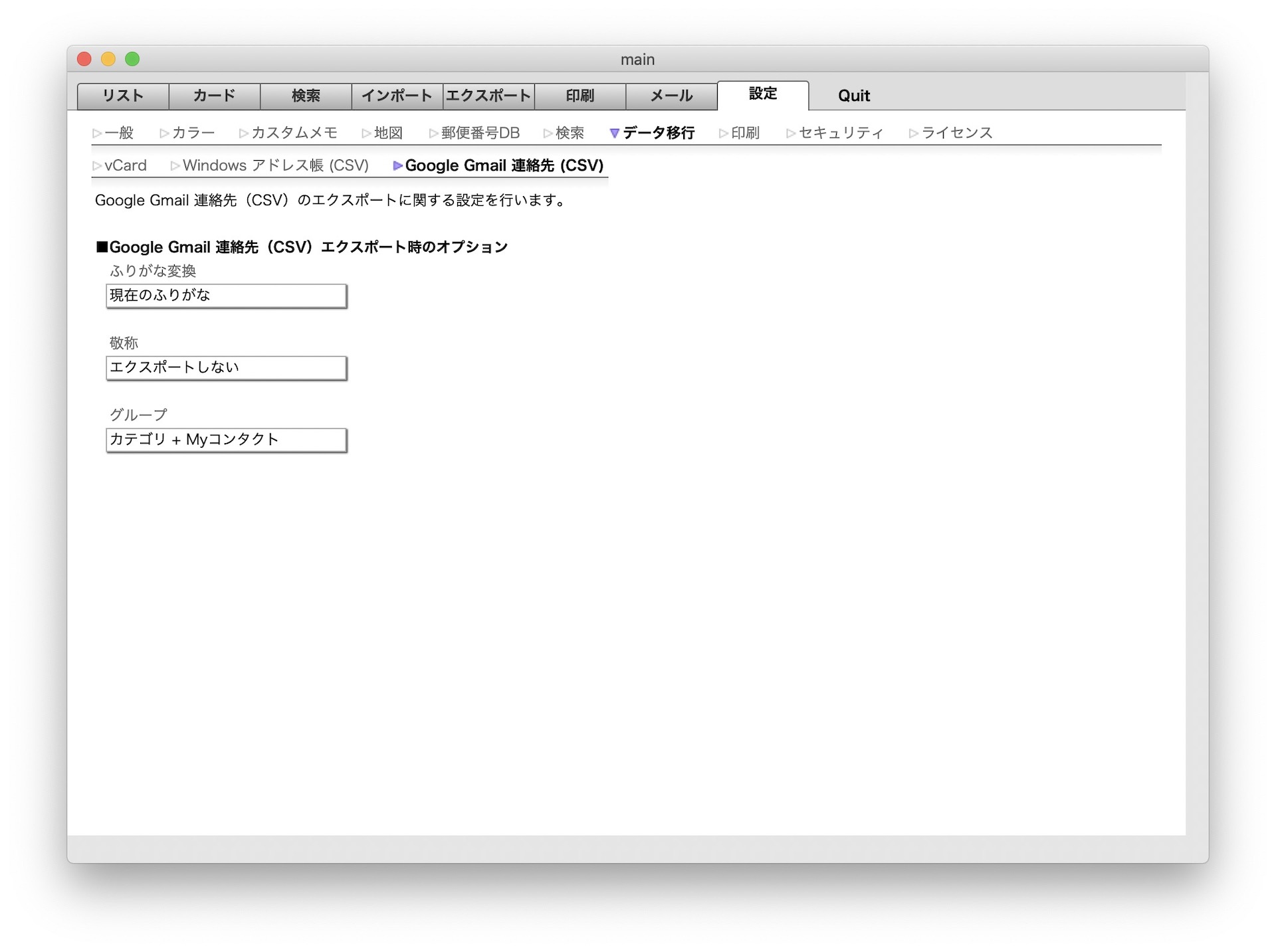Open the 敬称 export dropdown
Image resolution: width=1276 pixels, height=952 pixels.
tap(226, 367)
